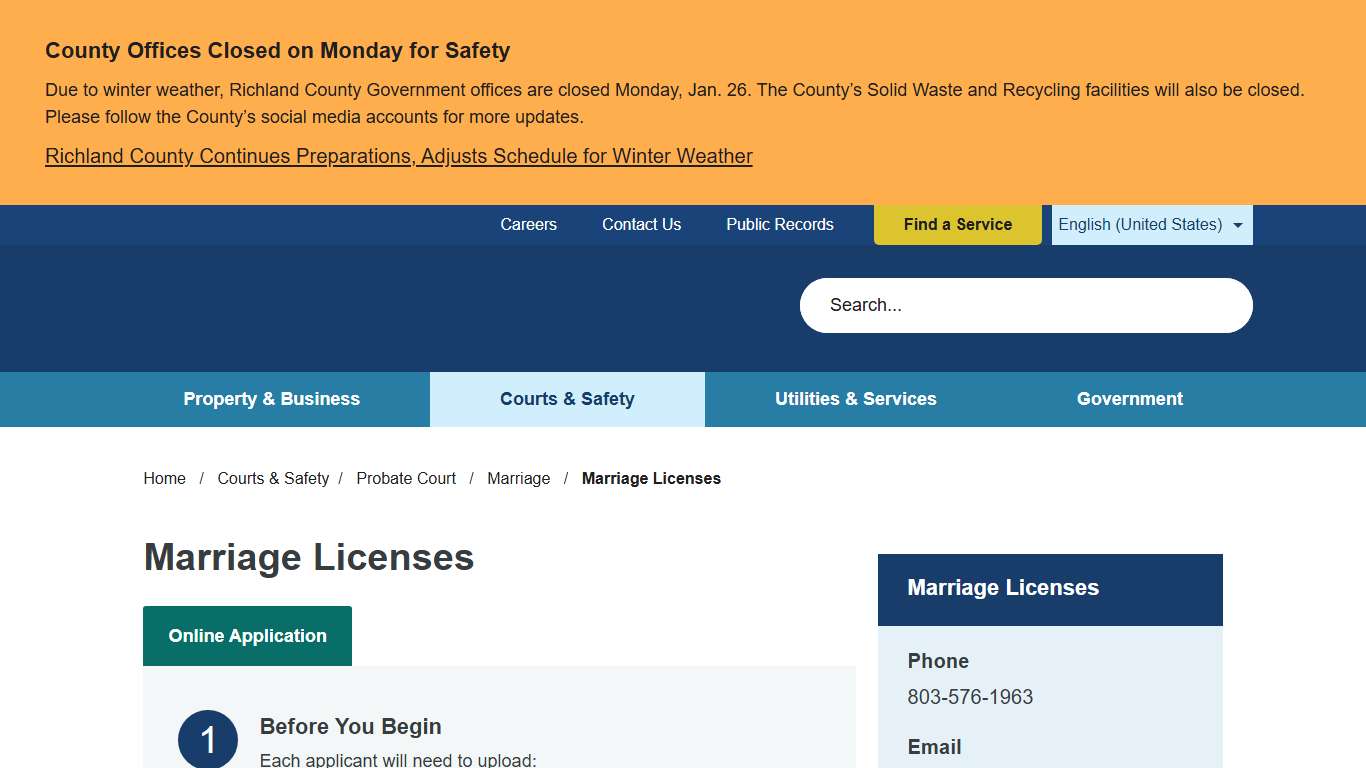Go to the Government menu section
Image resolution: width=1366 pixels, height=768 pixels.
(1129, 398)
